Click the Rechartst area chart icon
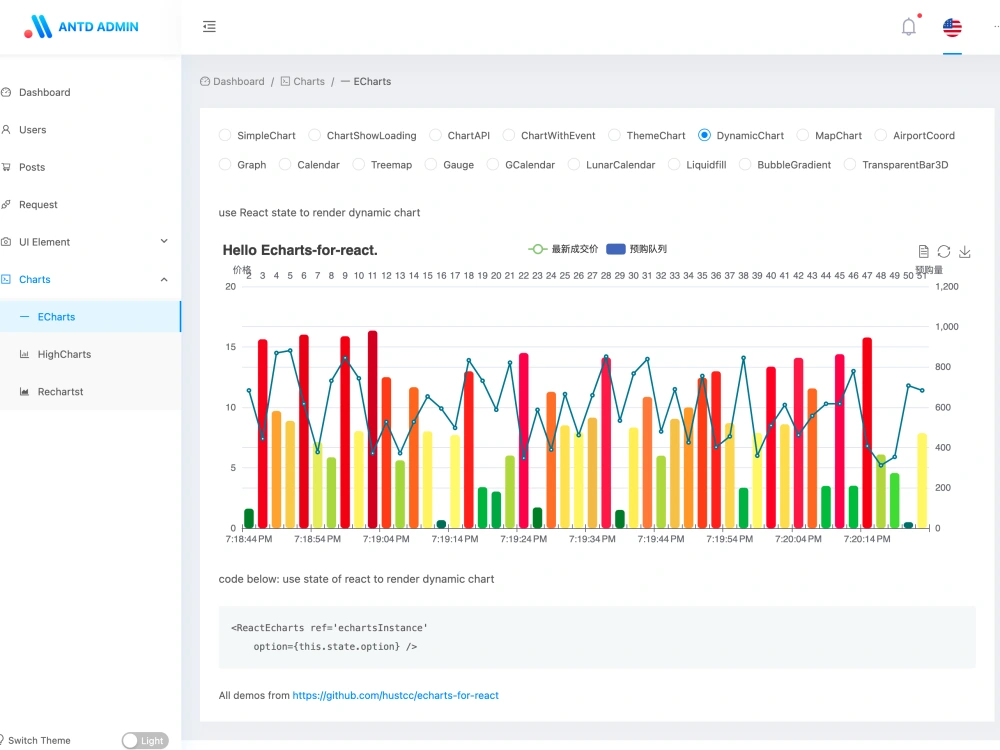Image resolution: width=1000 pixels, height=750 pixels. (x=24, y=392)
